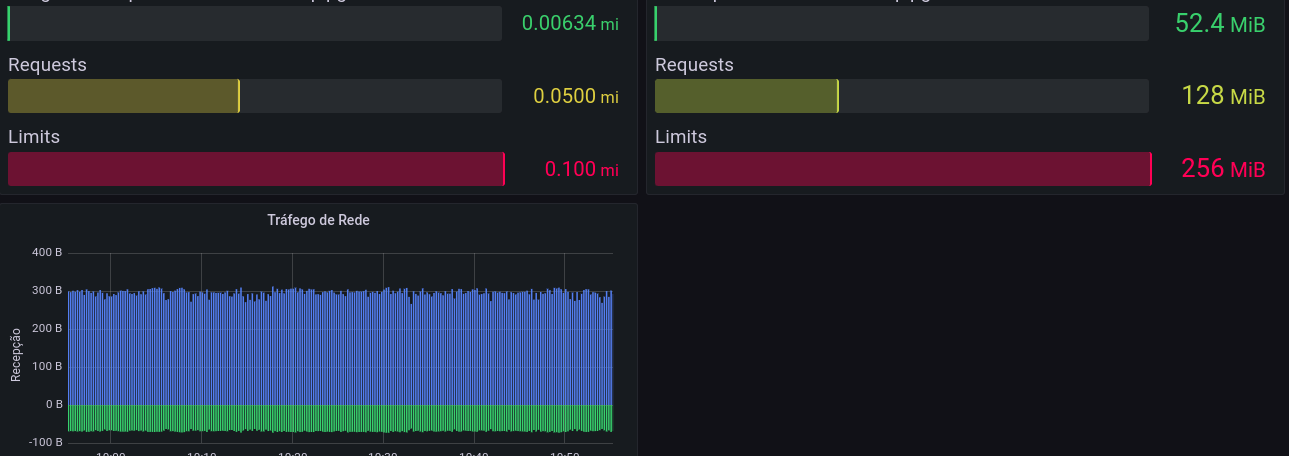Select the 128 MiB requests value

point(1223,96)
